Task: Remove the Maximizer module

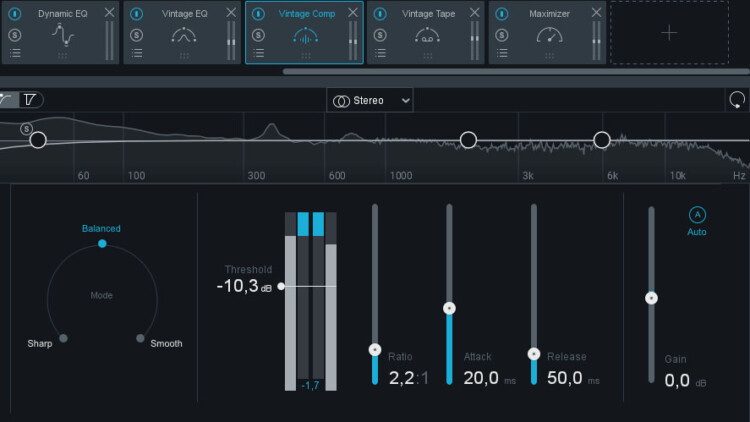Action: [x=596, y=12]
